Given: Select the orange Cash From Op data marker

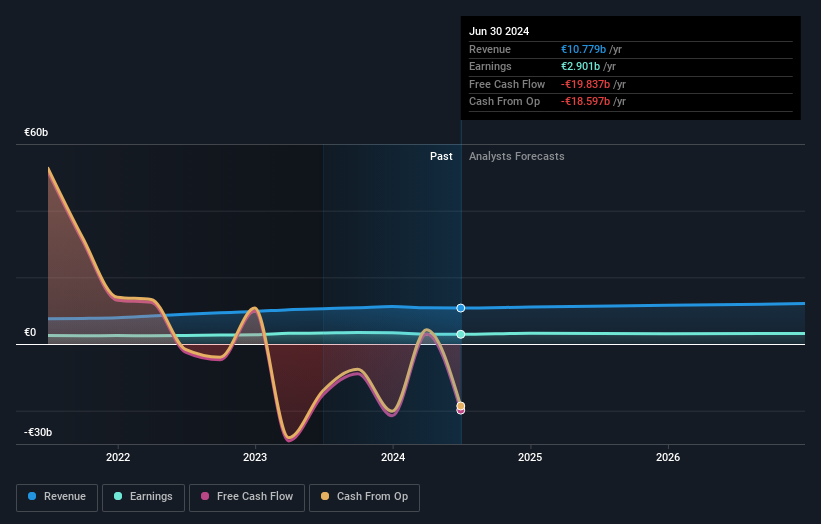Looking at the screenshot, I should pos(461,406).
